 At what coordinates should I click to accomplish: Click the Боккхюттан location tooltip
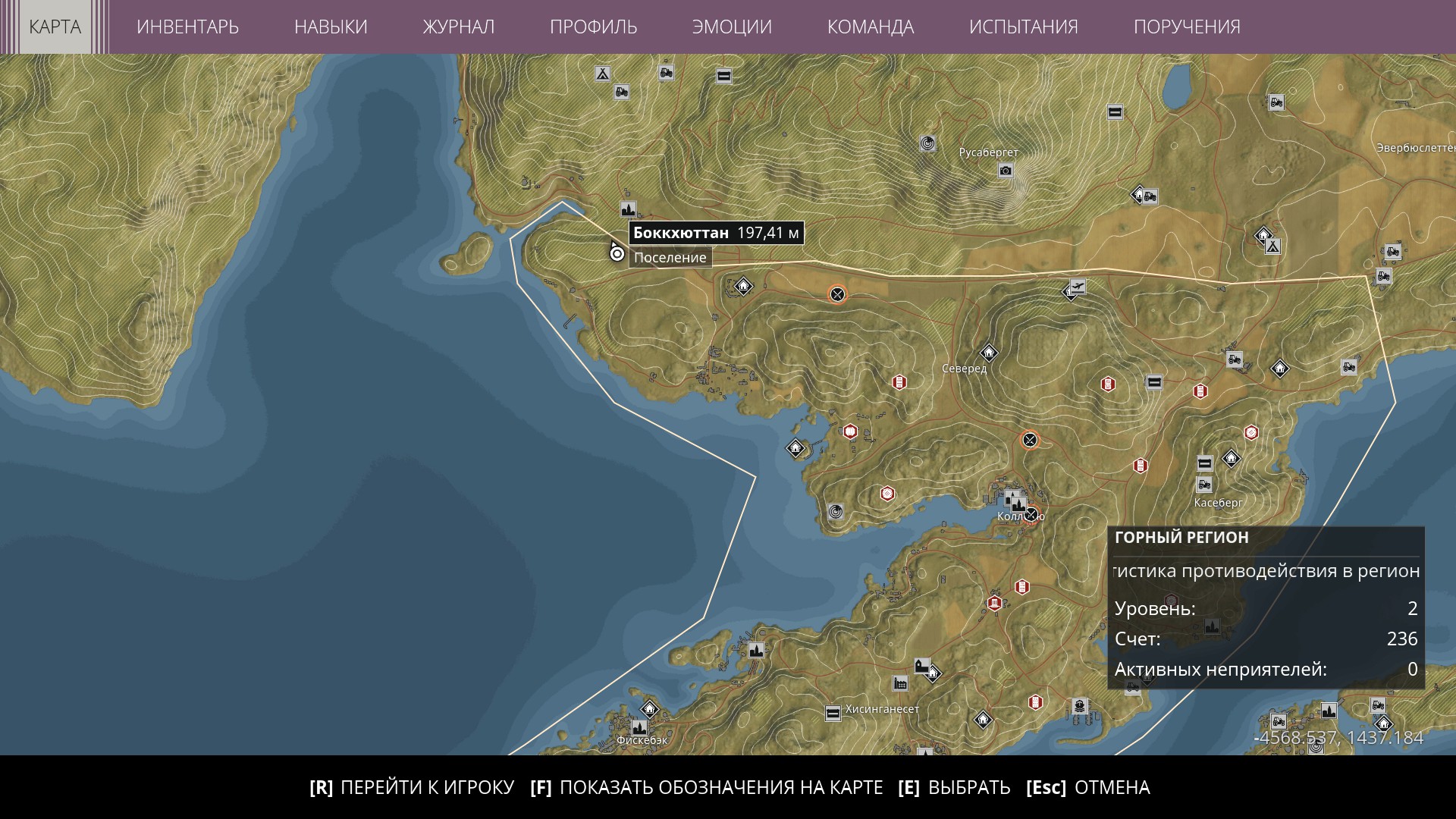tap(716, 233)
